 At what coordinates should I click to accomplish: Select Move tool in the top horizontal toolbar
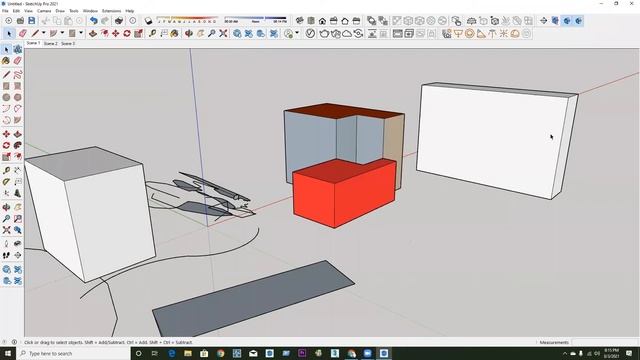point(116,33)
